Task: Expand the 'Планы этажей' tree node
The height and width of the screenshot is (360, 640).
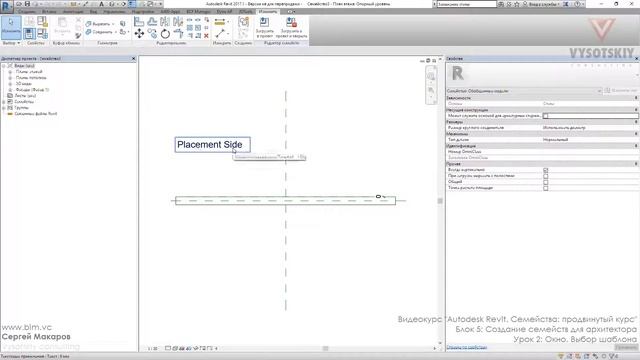Action: coord(10,72)
